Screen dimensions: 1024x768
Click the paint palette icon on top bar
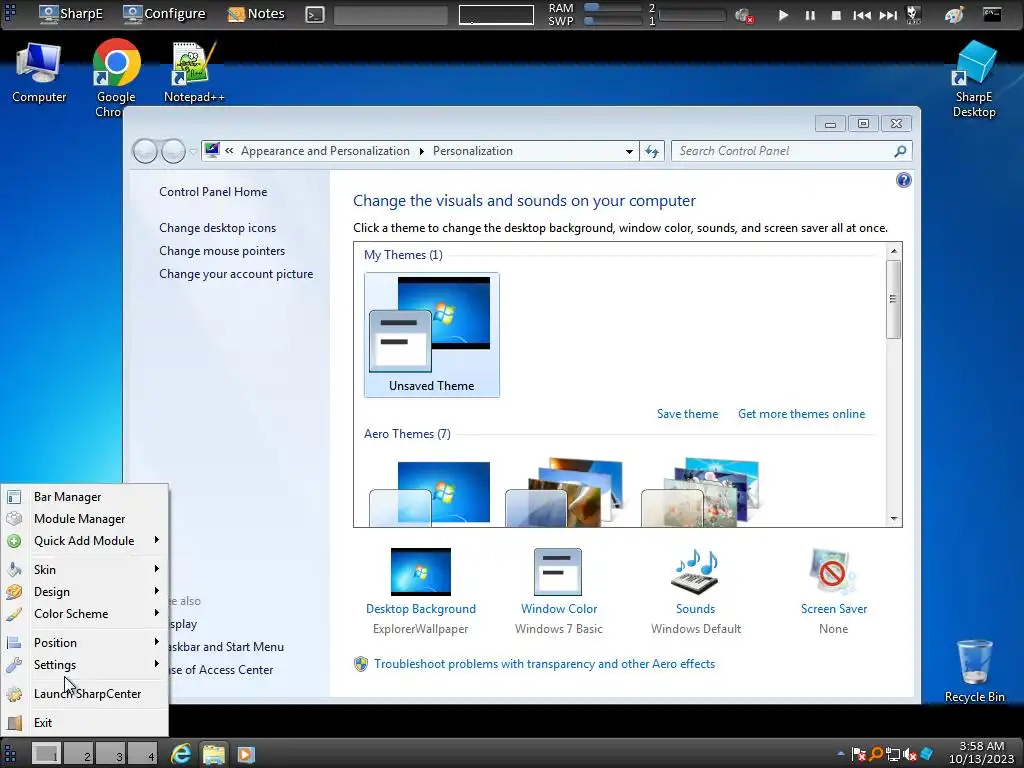click(954, 14)
